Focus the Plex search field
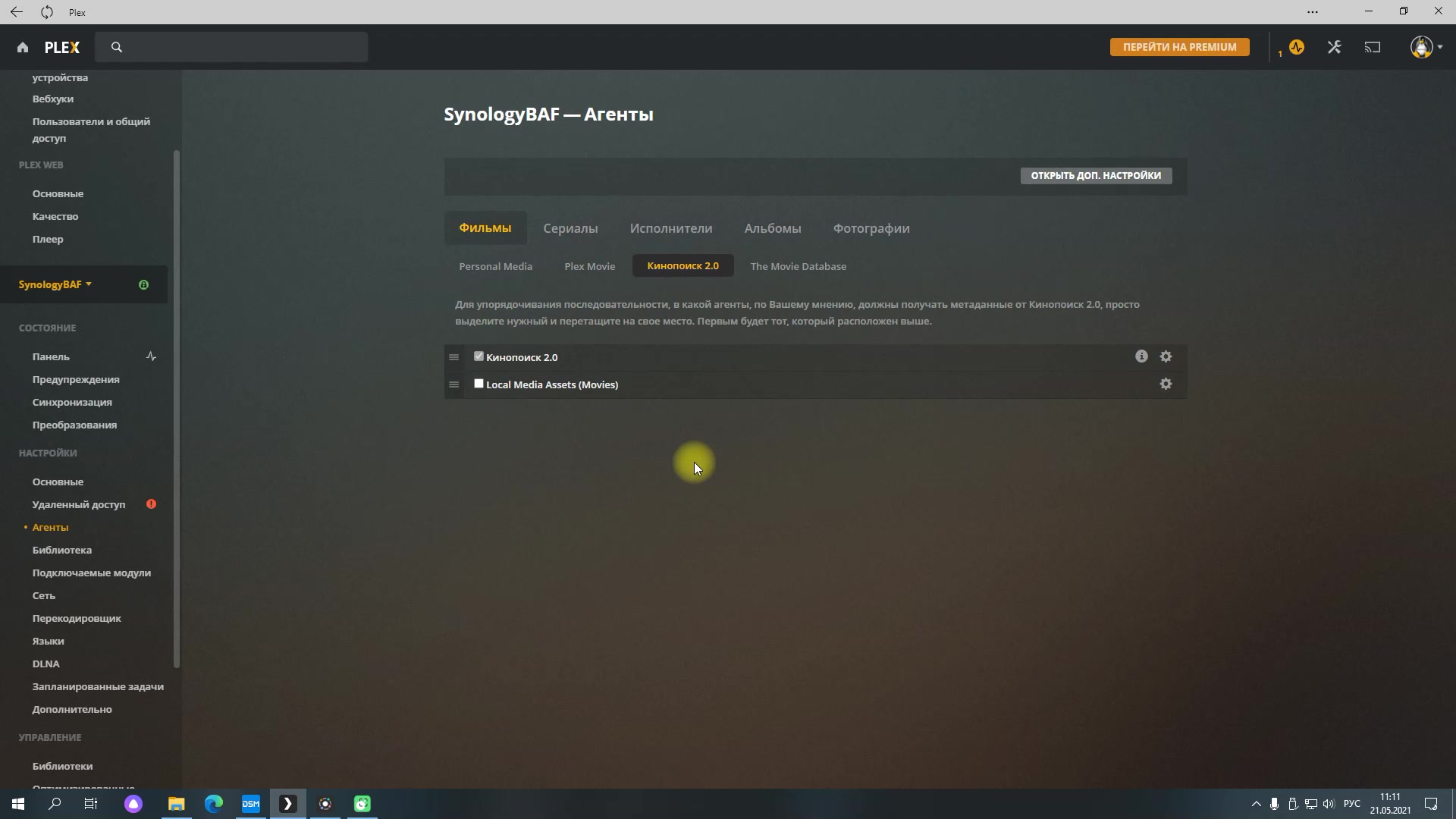The width and height of the screenshot is (1456, 819). click(231, 47)
